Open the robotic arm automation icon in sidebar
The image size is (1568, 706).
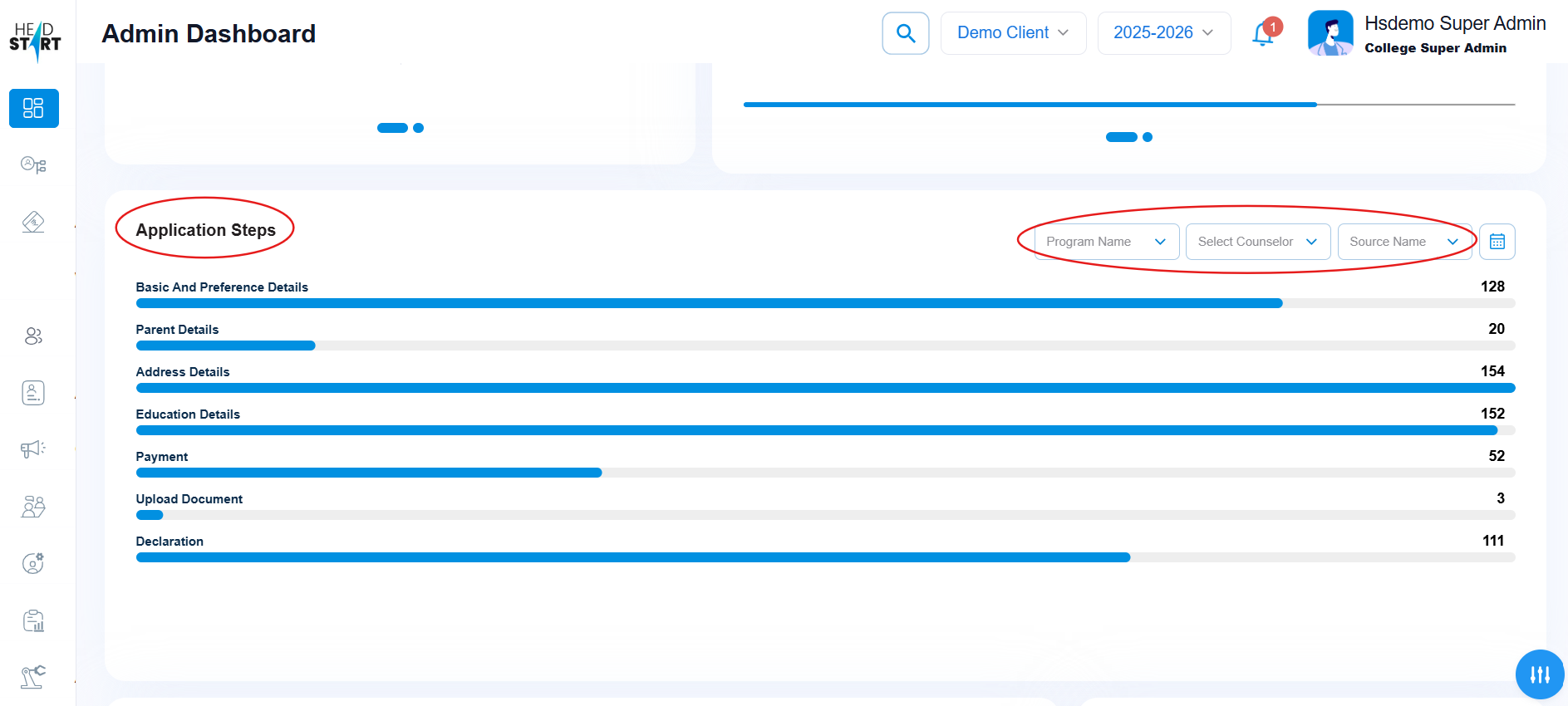(x=33, y=677)
